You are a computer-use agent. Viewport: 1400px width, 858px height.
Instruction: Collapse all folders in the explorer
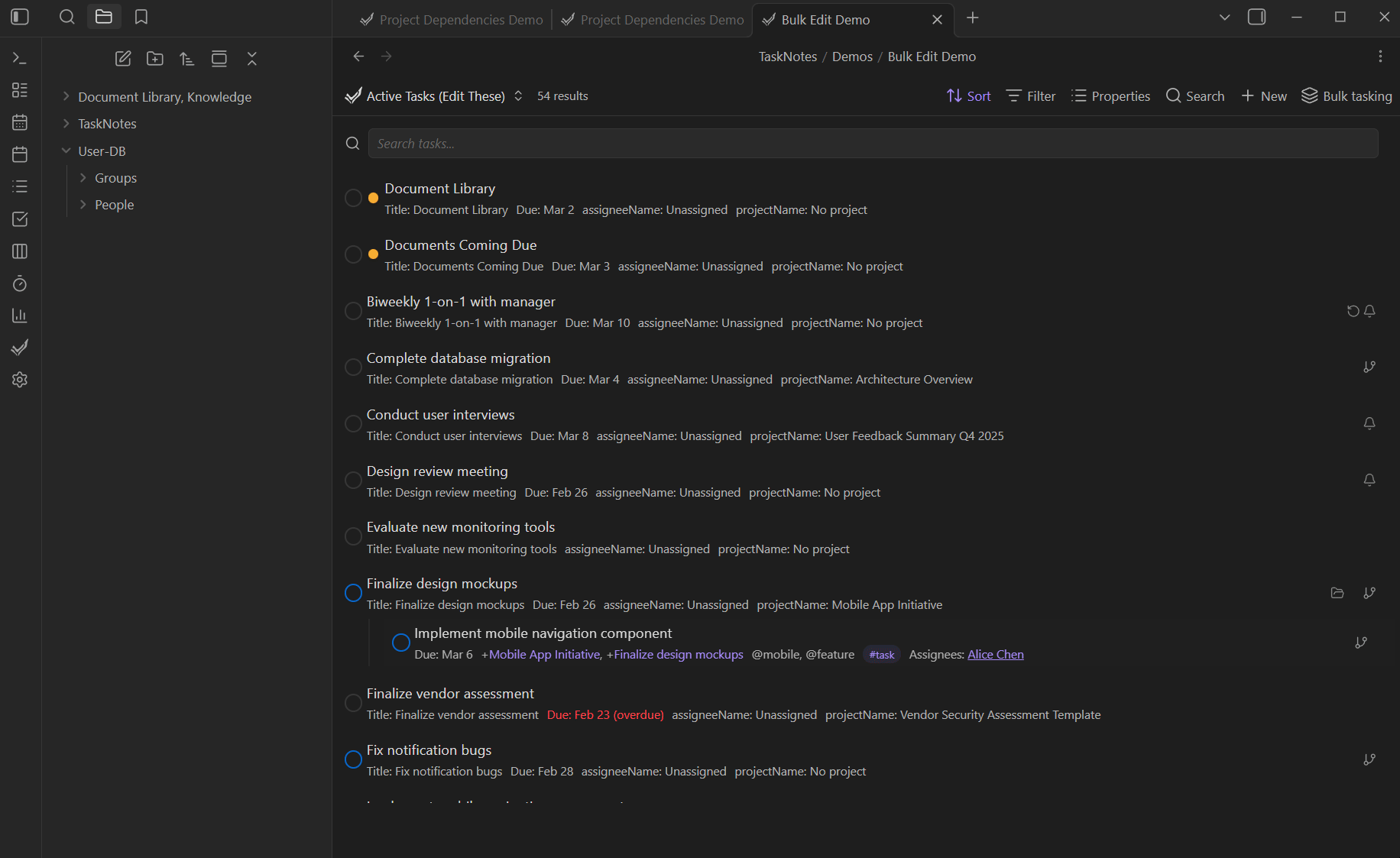252,58
